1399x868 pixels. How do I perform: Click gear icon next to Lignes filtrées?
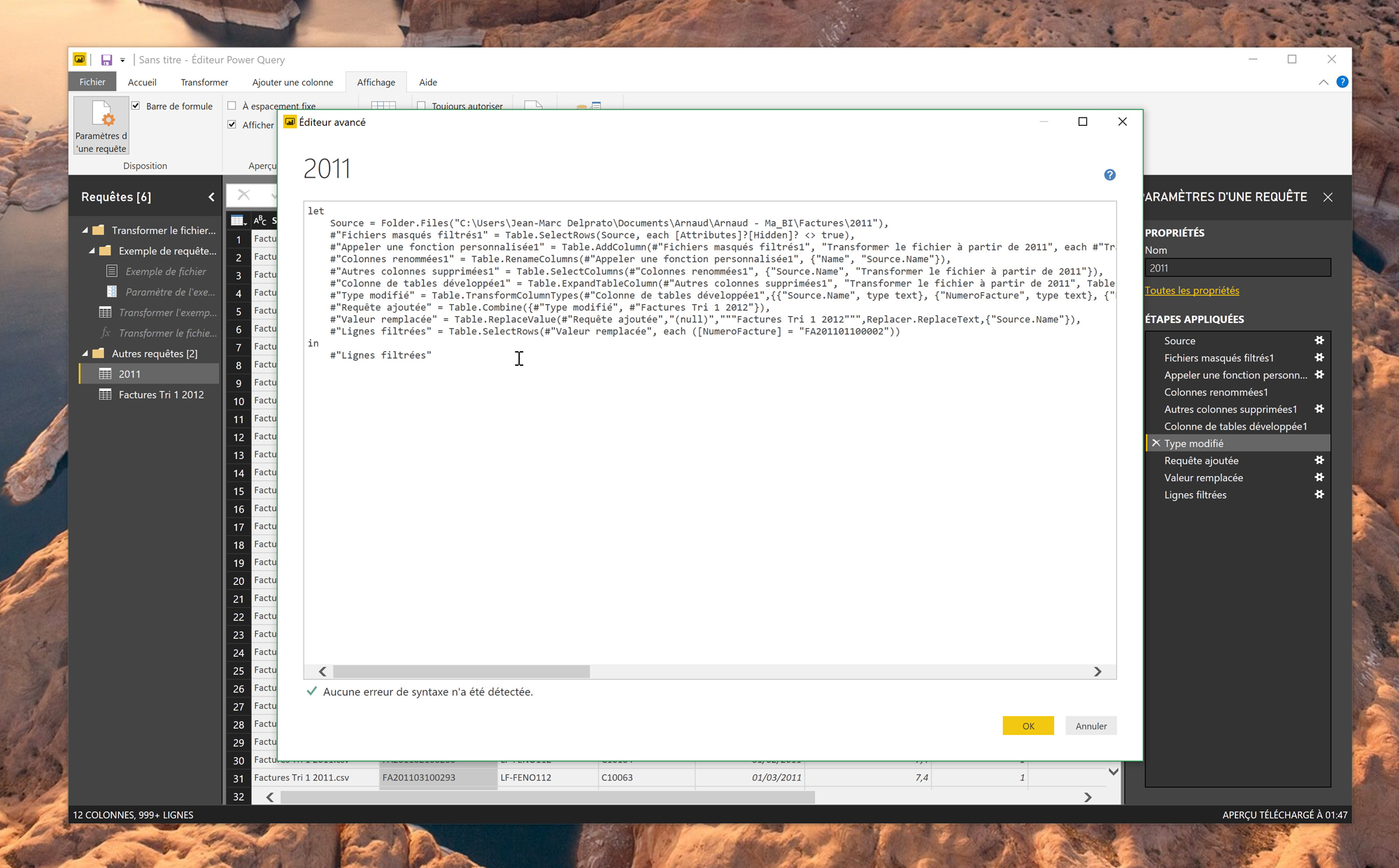pos(1319,495)
